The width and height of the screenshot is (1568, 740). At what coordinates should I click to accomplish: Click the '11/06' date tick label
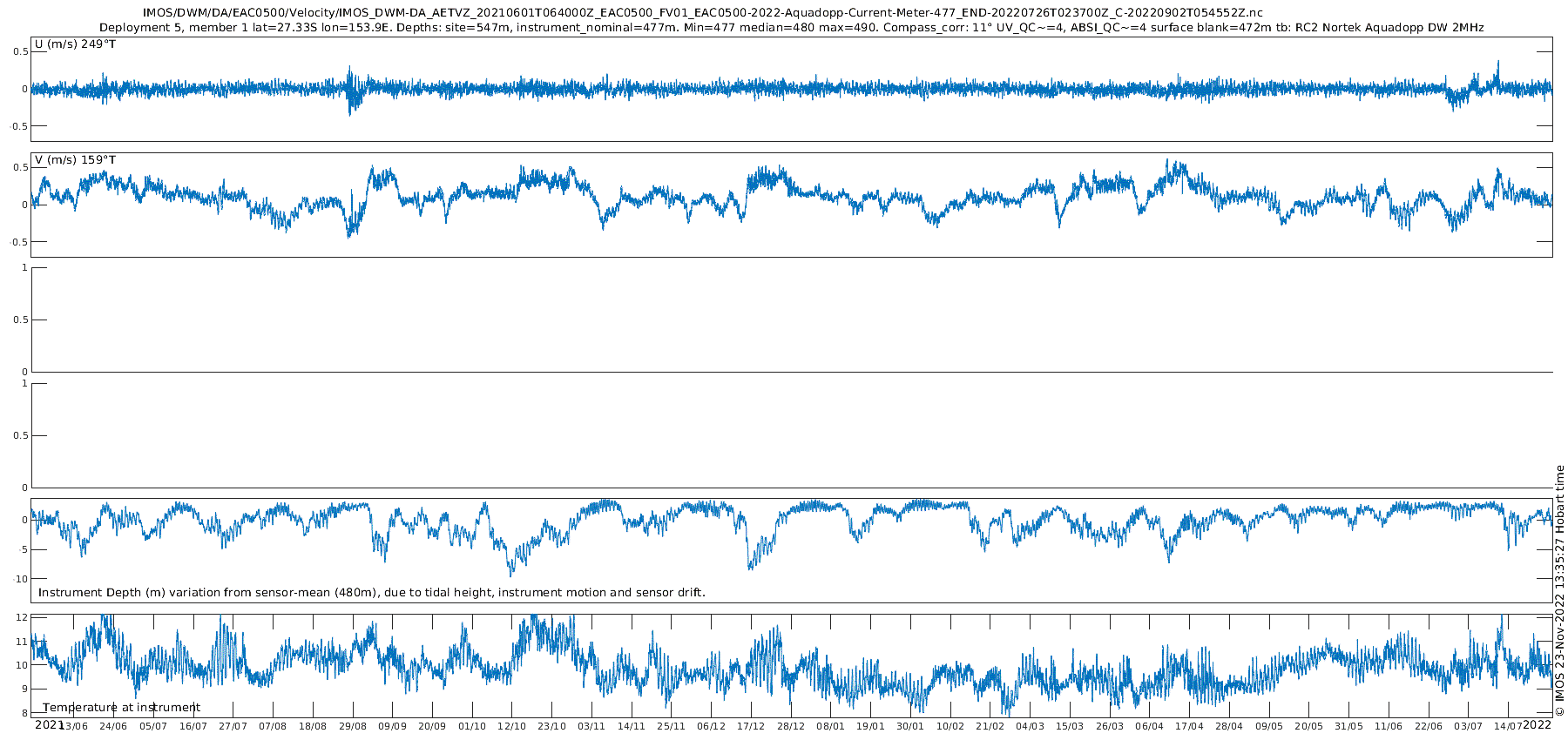1389,726
